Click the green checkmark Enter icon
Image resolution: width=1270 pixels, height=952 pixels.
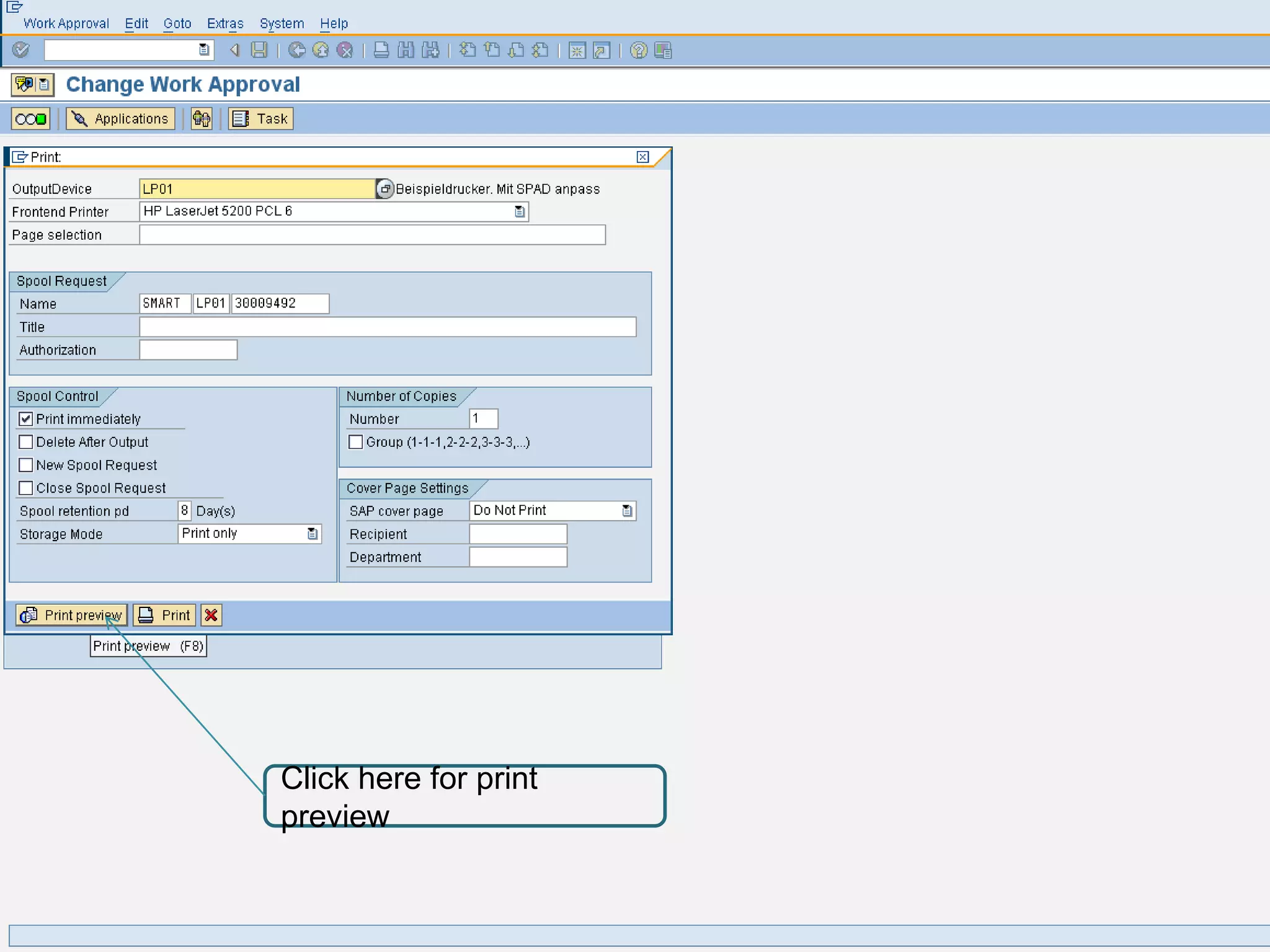pos(20,50)
